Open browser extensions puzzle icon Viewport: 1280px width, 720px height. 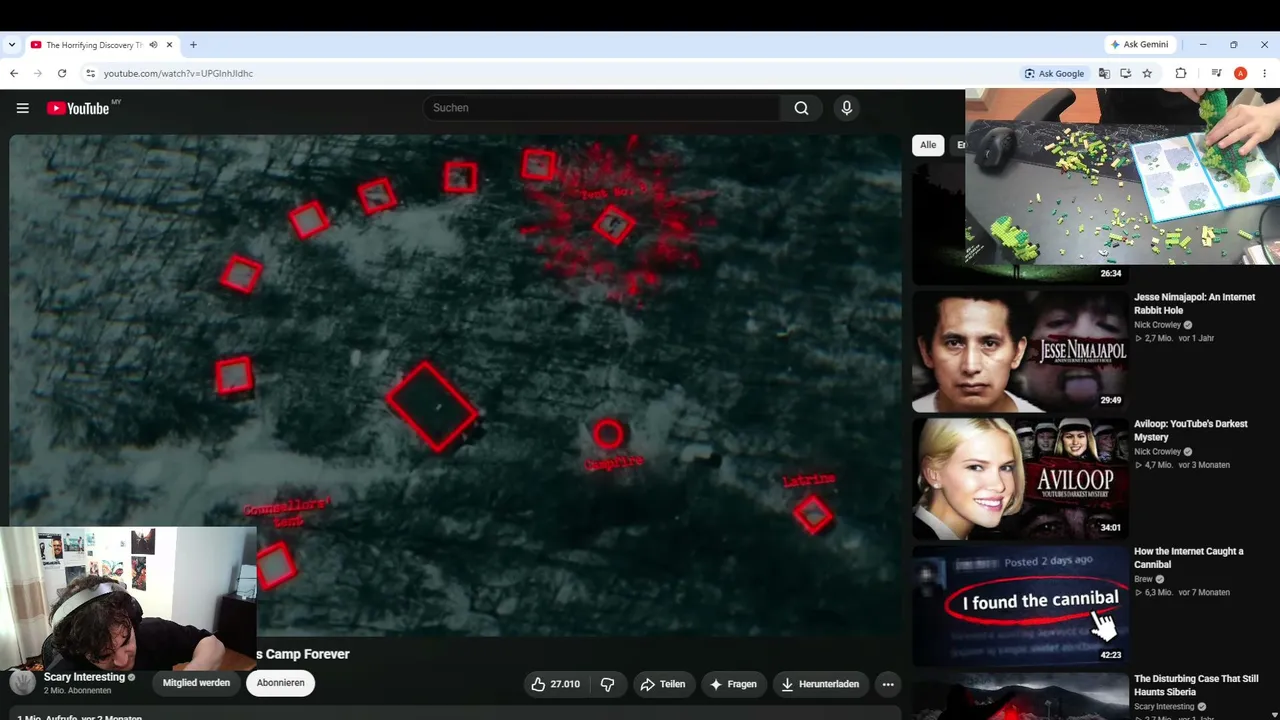pos(1181,73)
